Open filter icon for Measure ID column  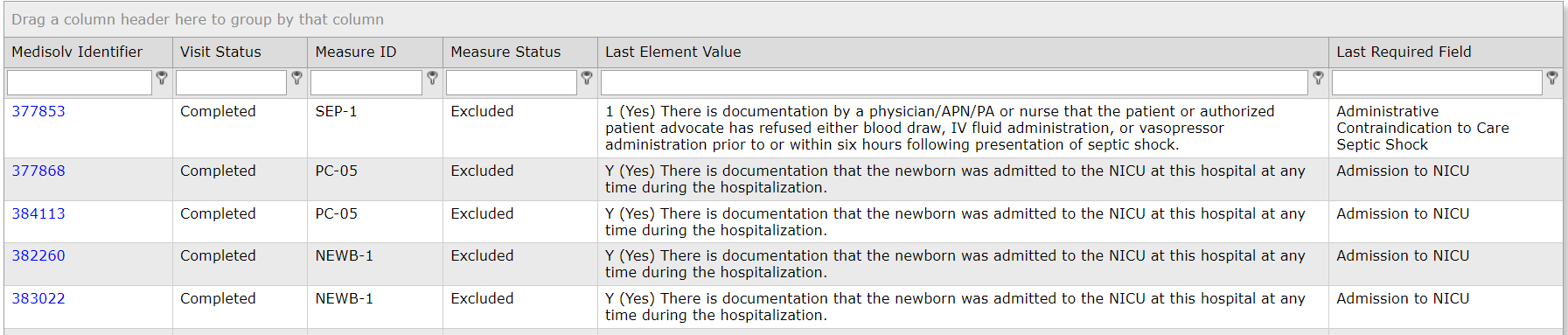pos(432,78)
